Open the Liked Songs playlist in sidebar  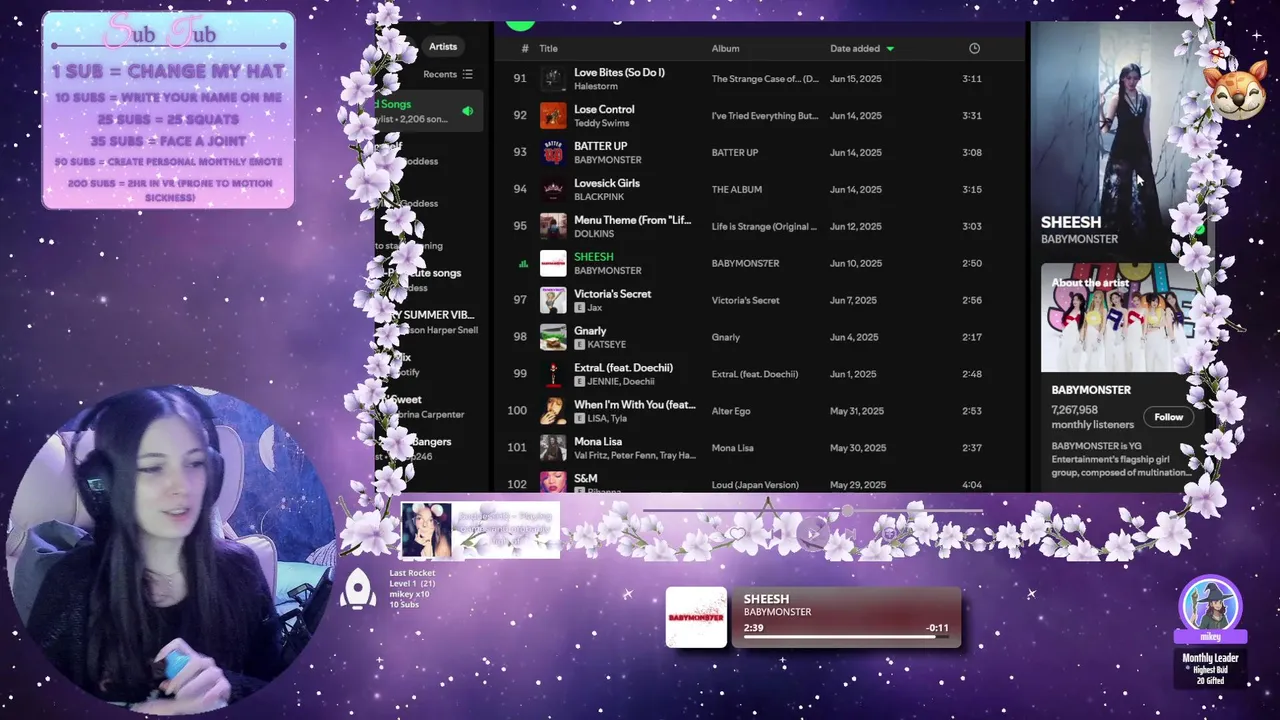pyautogui.click(x=428, y=111)
